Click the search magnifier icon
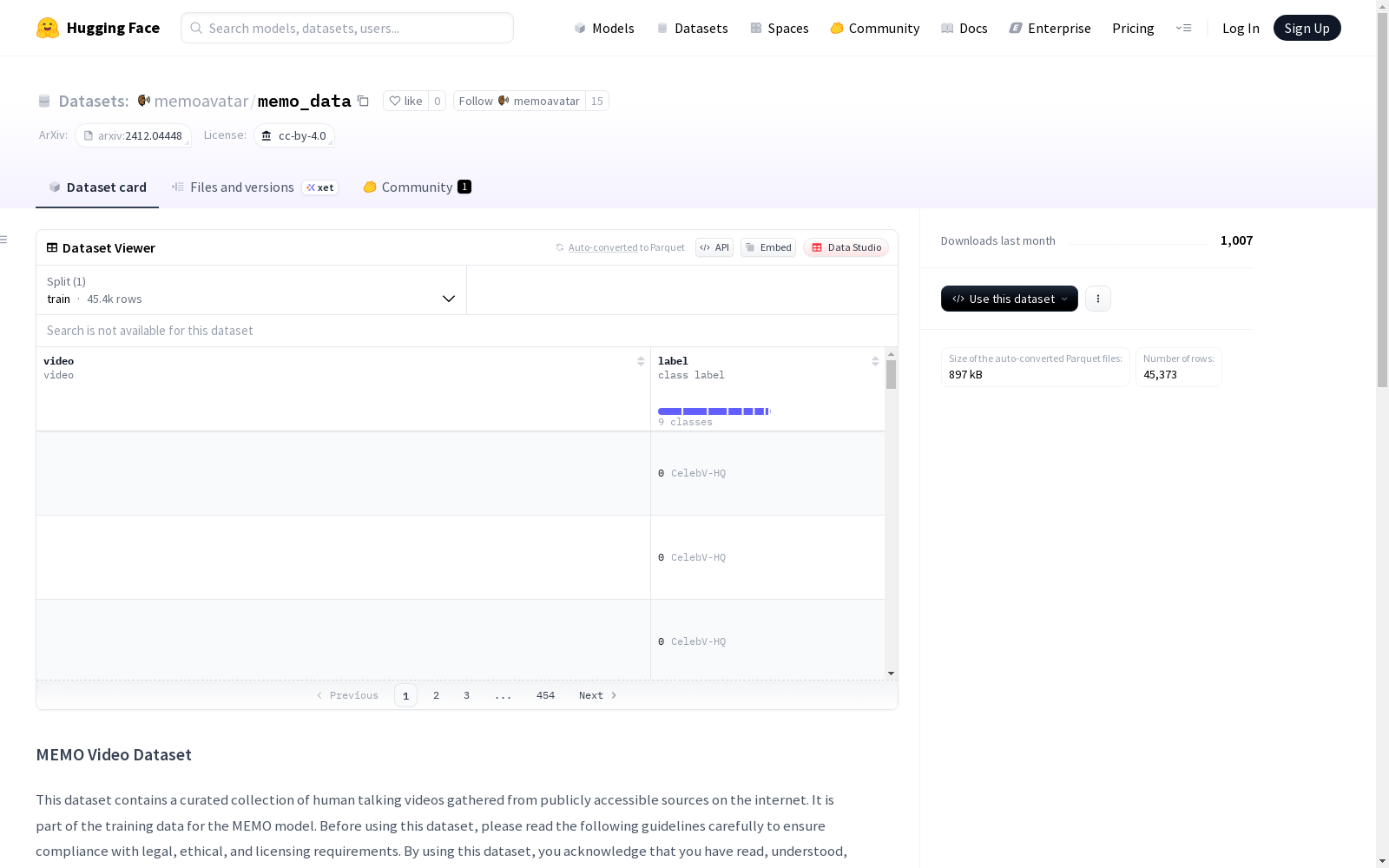 [x=196, y=28]
